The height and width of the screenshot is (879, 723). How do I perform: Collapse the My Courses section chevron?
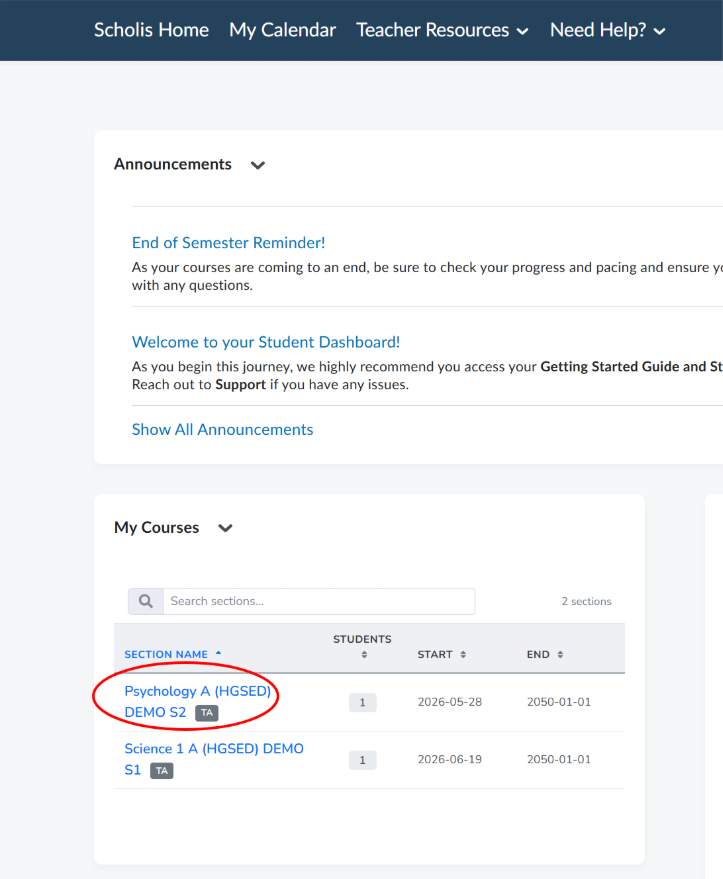(225, 528)
